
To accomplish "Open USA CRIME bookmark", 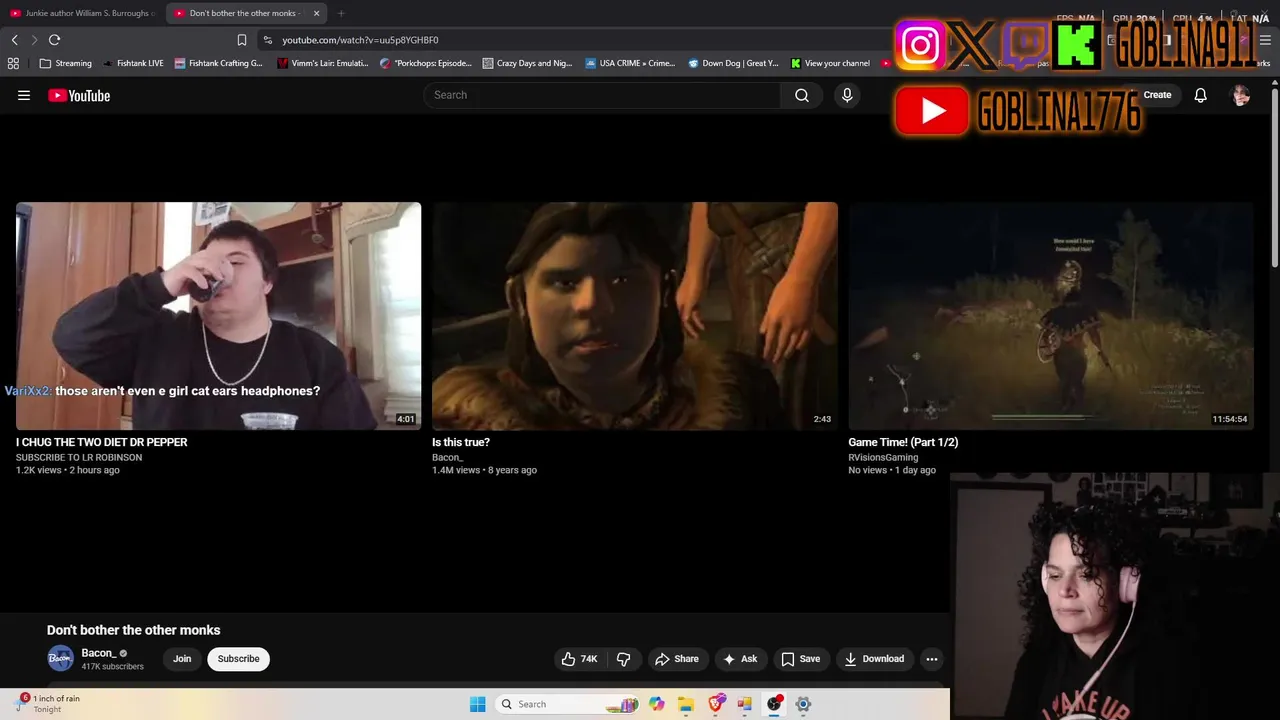I will 631,63.
